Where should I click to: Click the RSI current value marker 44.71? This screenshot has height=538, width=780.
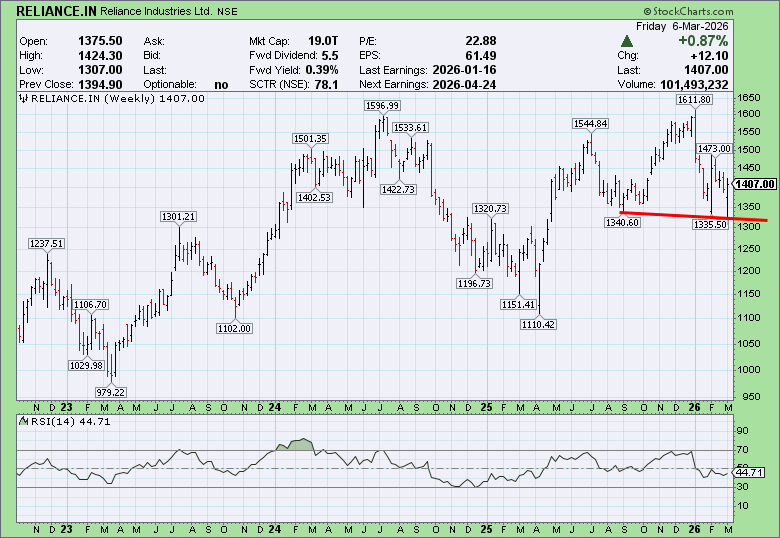coord(750,472)
